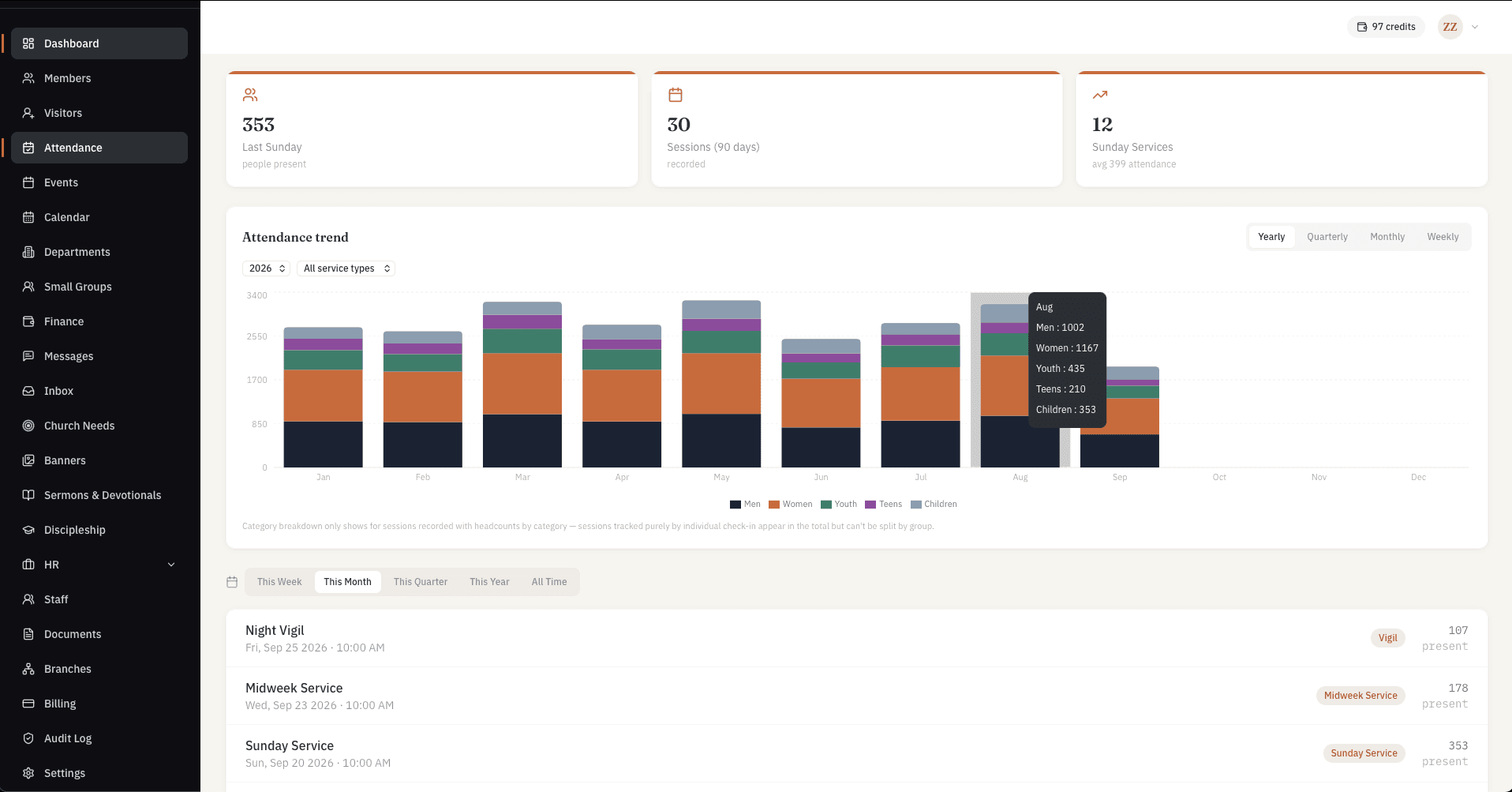Open the Inbox tray icon
This screenshot has height=792, width=1512.
tap(28, 391)
